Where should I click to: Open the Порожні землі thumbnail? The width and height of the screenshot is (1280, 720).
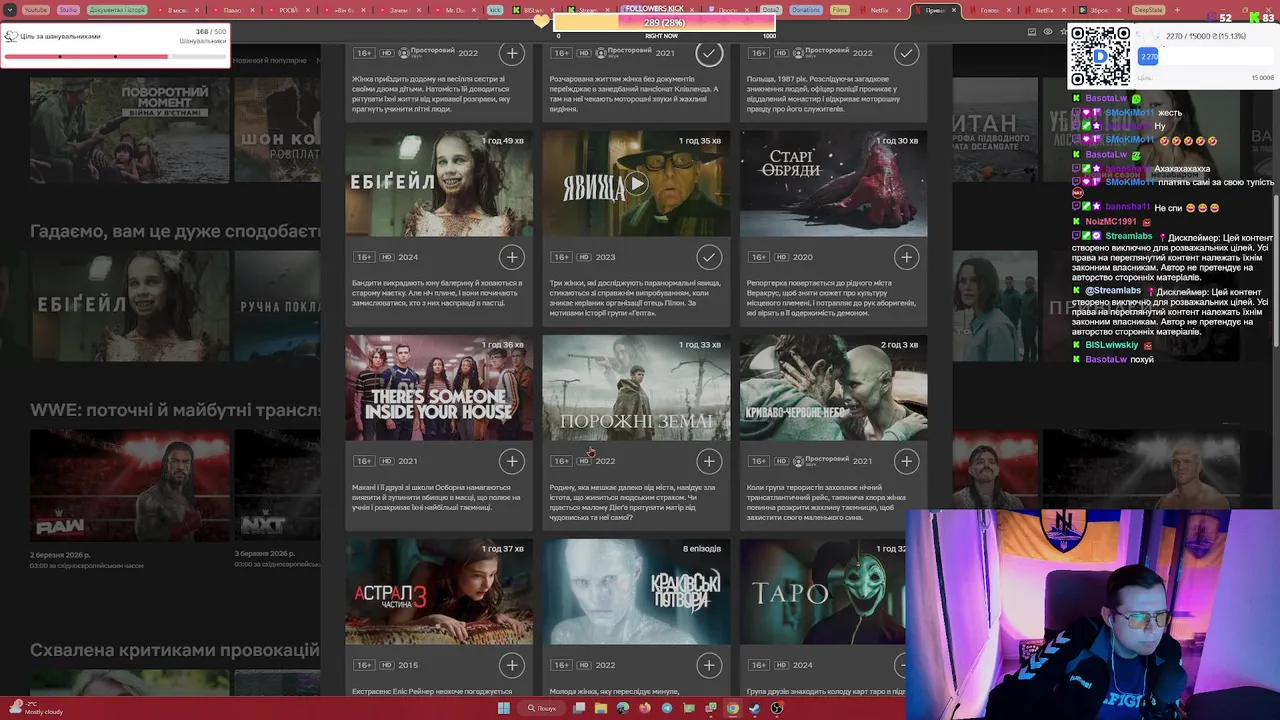[x=637, y=388]
